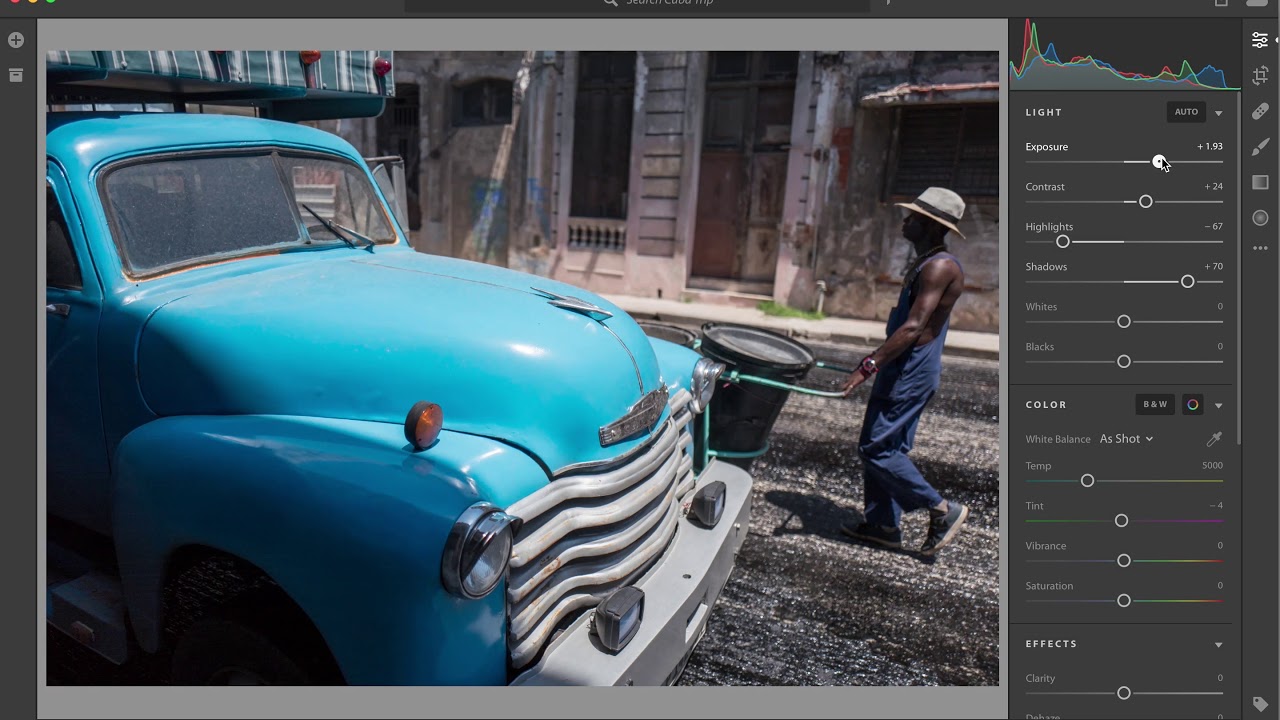The image size is (1280, 720).
Task: Click the Shadows slider handle
Action: 1188,282
